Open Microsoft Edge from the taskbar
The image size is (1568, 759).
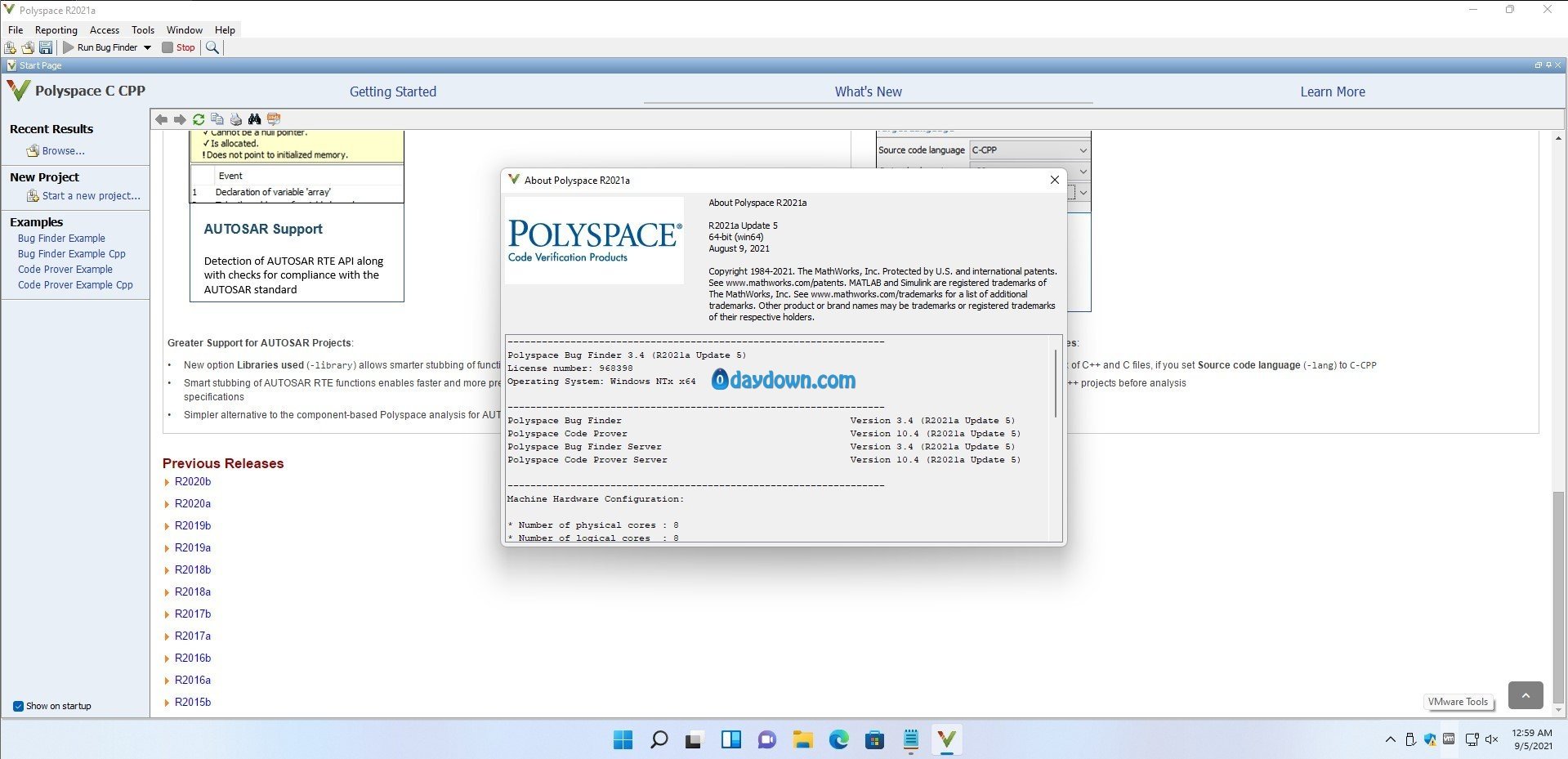point(839,739)
